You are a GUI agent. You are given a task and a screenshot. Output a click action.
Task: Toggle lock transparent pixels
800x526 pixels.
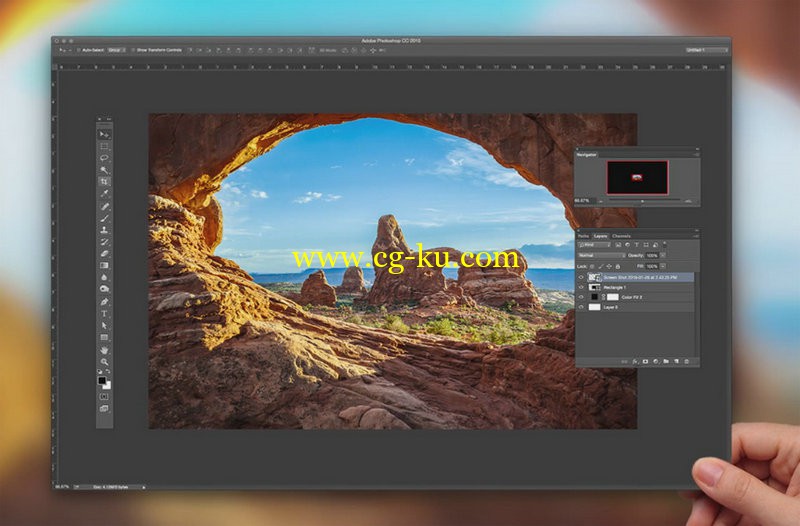click(592, 266)
